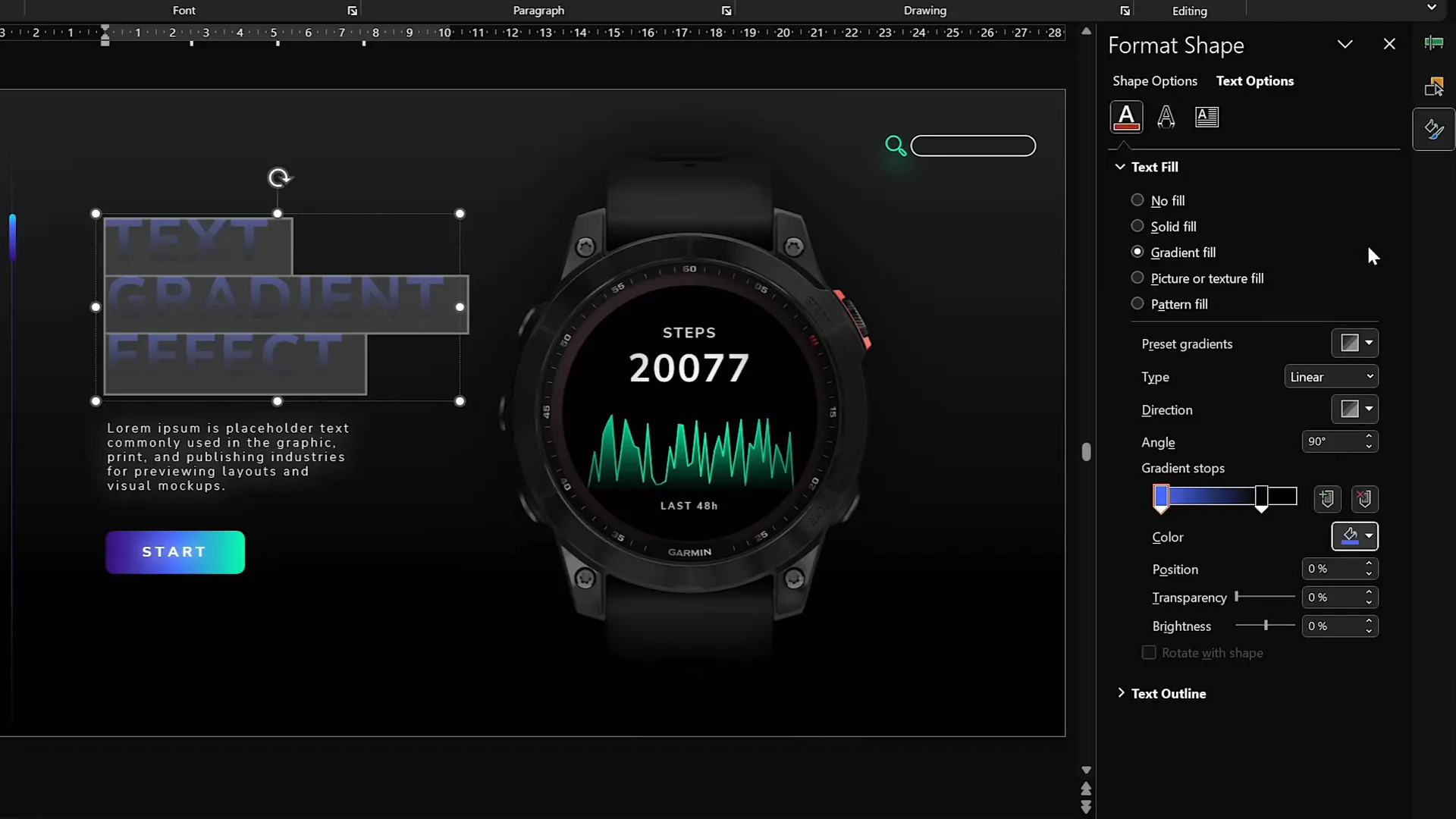The width and height of the screenshot is (1456, 819).
Task: Click next slide double-arrow icon
Action: [1086, 807]
